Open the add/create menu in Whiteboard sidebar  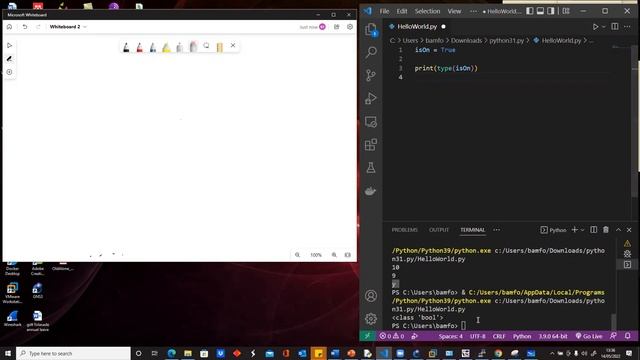click(9, 72)
